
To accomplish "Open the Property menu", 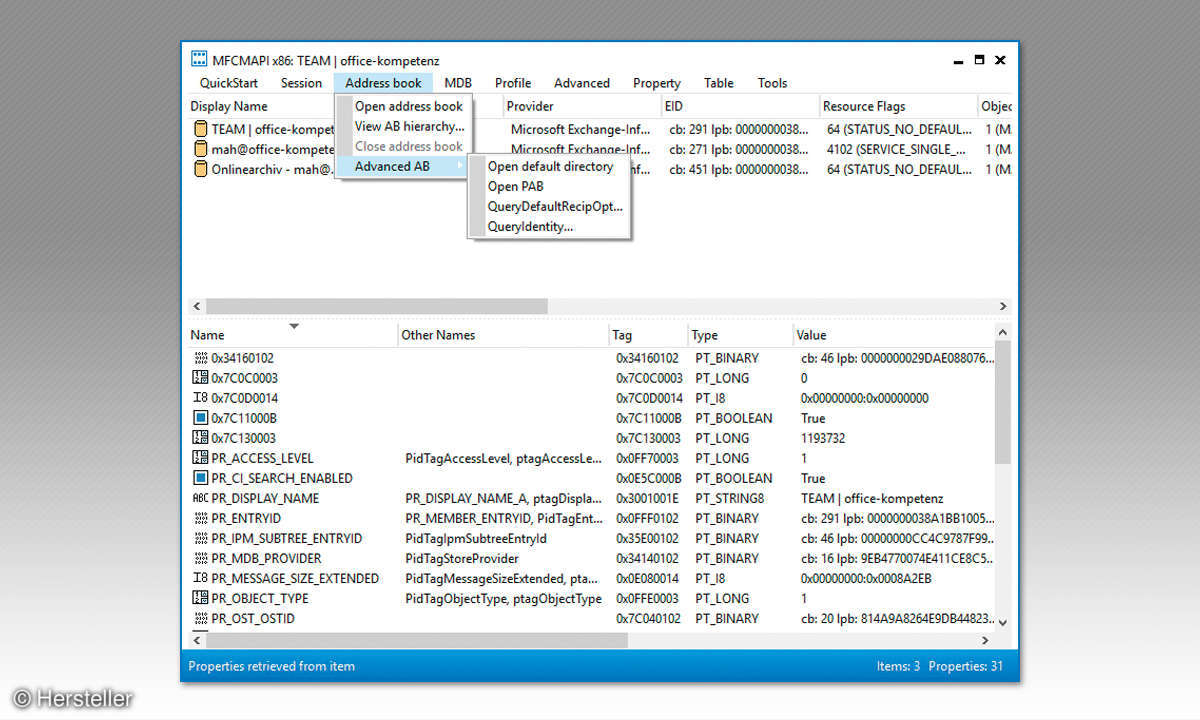I will (x=657, y=83).
